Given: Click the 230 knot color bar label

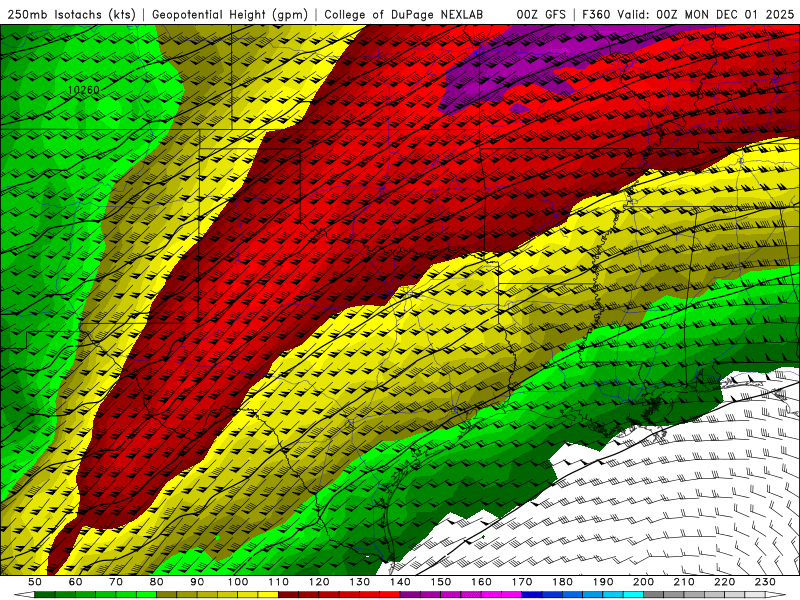Looking at the screenshot, I should (x=765, y=582).
